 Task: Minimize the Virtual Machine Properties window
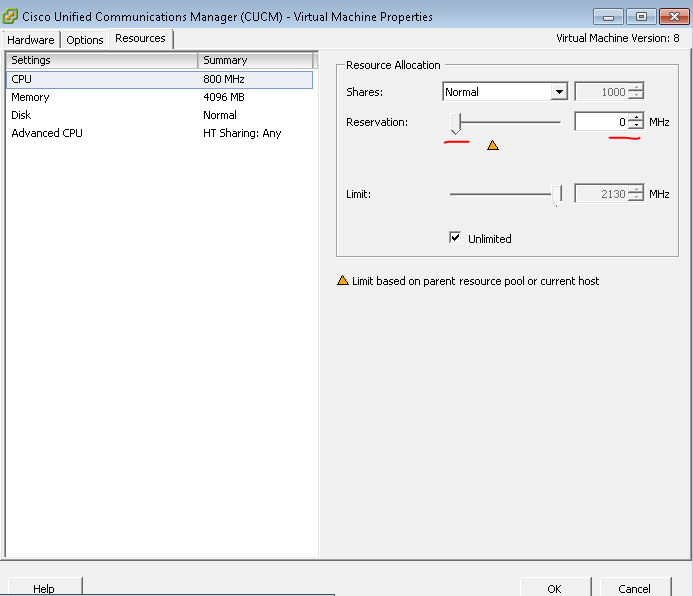[608, 17]
